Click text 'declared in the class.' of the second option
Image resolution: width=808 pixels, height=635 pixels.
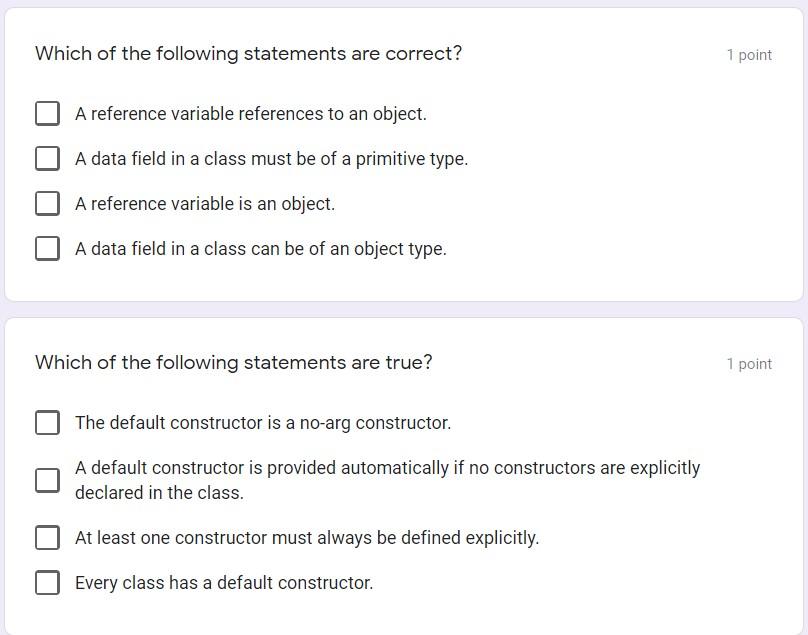point(159,493)
